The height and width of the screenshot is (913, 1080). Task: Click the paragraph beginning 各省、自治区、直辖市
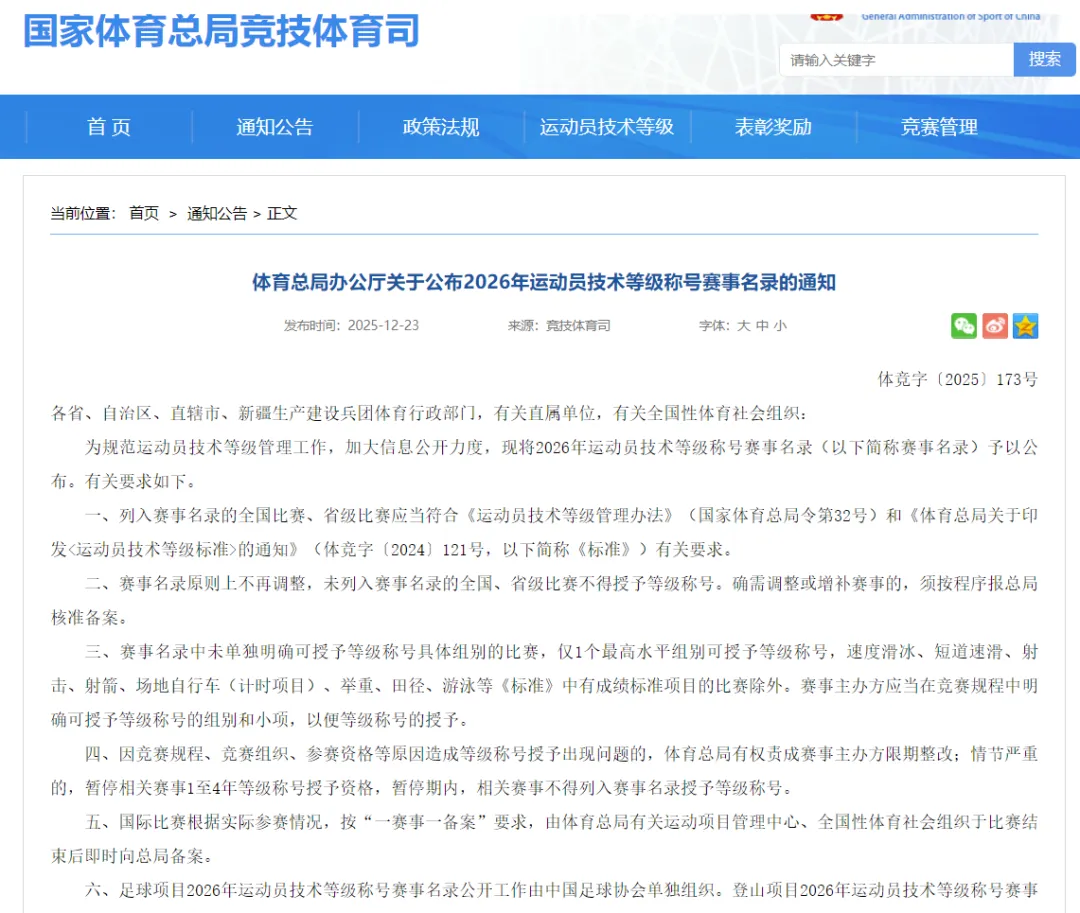click(x=429, y=413)
